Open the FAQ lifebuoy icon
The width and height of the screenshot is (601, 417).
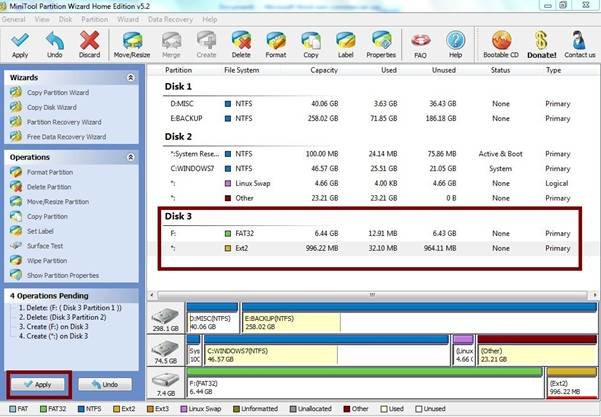click(420, 45)
